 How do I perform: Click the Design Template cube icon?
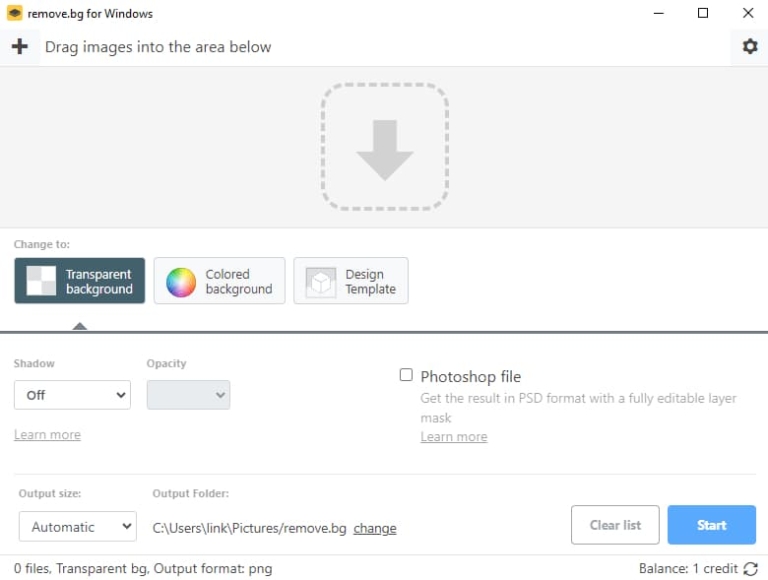point(321,282)
